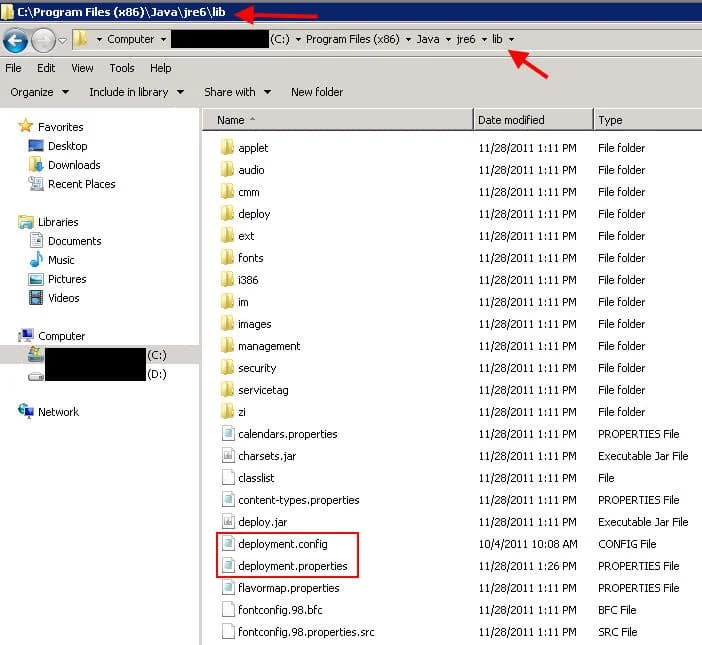Select the D: drive icon in tree
This screenshot has height=645, width=702.
pos(36,376)
